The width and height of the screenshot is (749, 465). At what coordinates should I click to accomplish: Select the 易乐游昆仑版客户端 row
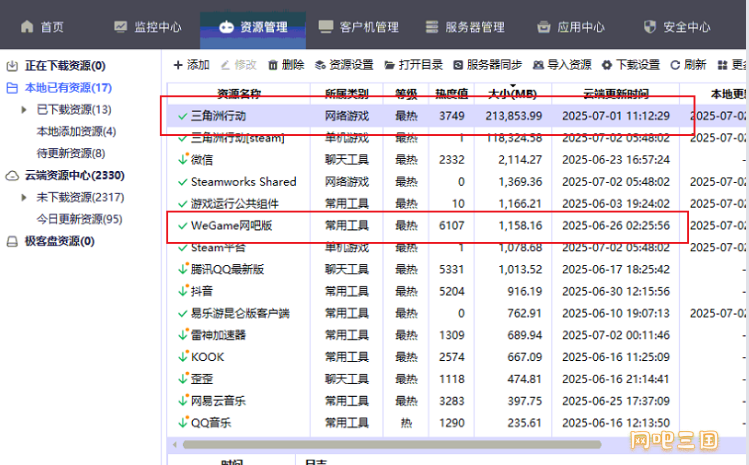coord(456,313)
